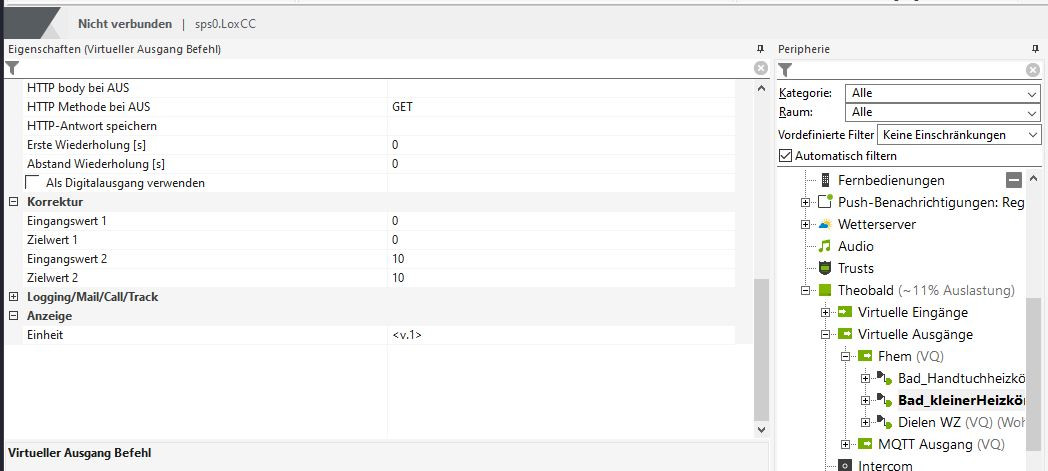This screenshot has height=471, width=1048.
Task: Click the Peripherie filter funnel icon
Action: coord(785,69)
